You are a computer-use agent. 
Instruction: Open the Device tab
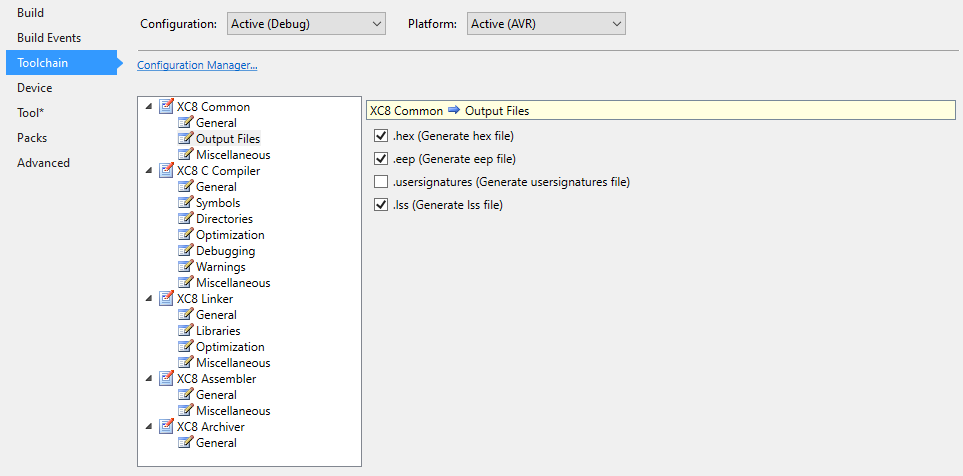(x=35, y=88)
